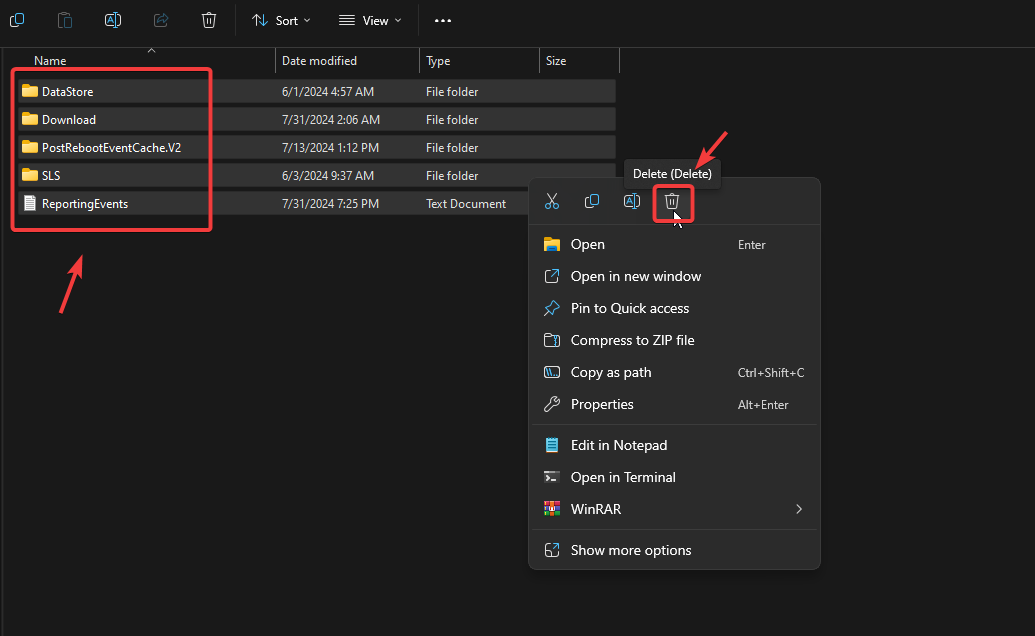Click the Rename icon in top toolbar

tap(113, 20)
